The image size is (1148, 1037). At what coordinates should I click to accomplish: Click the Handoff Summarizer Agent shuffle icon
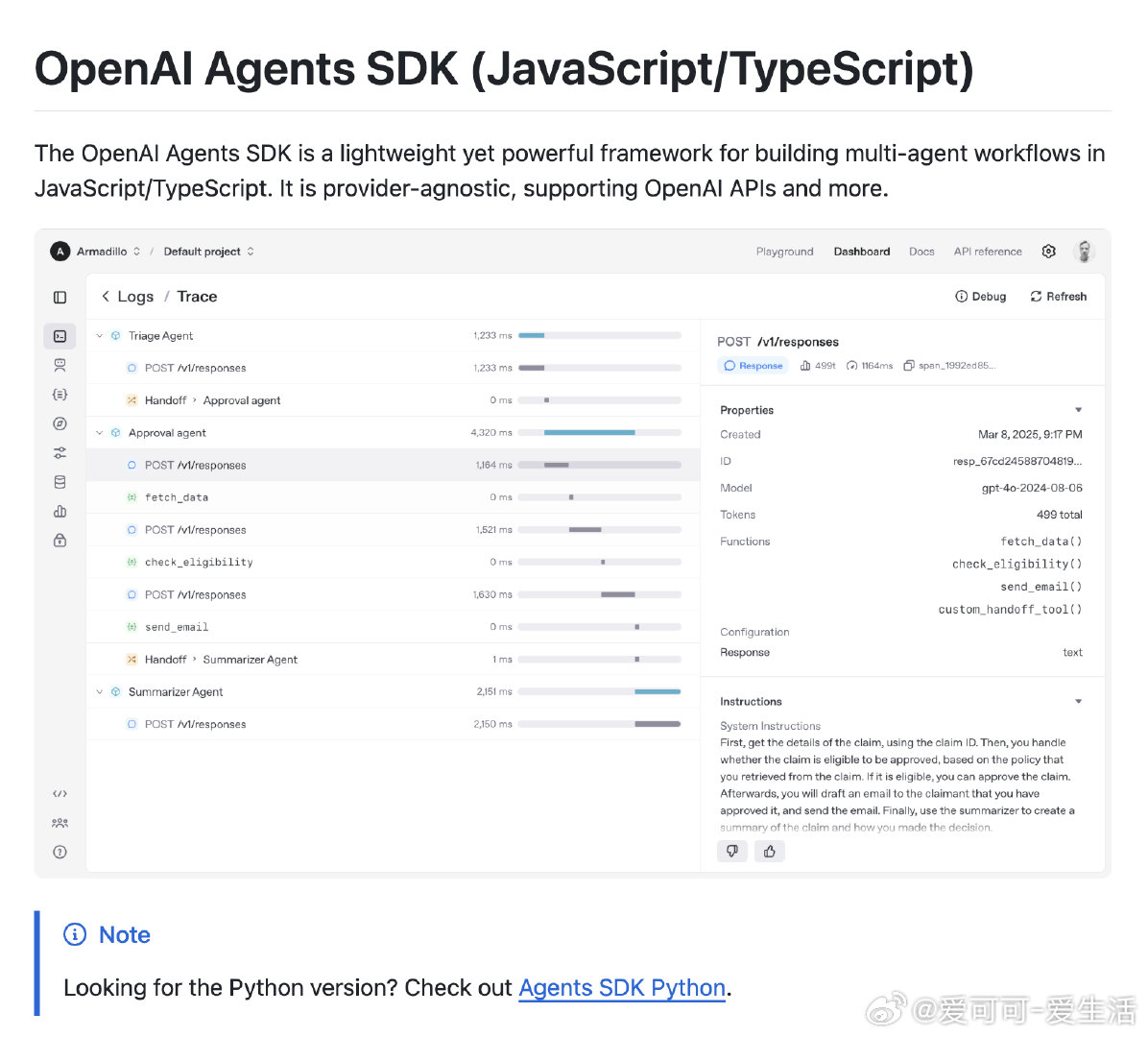pos(132,659)
